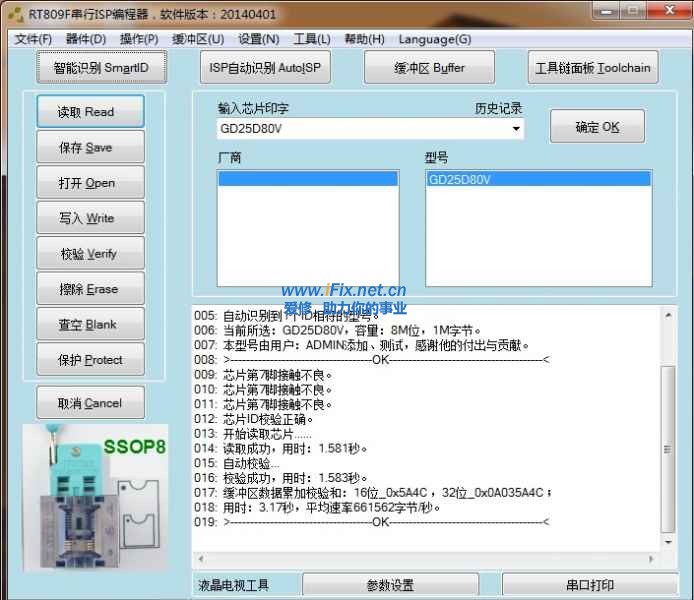Click the 写入 Write button
This screenshot has height=600, width=694.
pyautogui.click(x=90, y=218)
